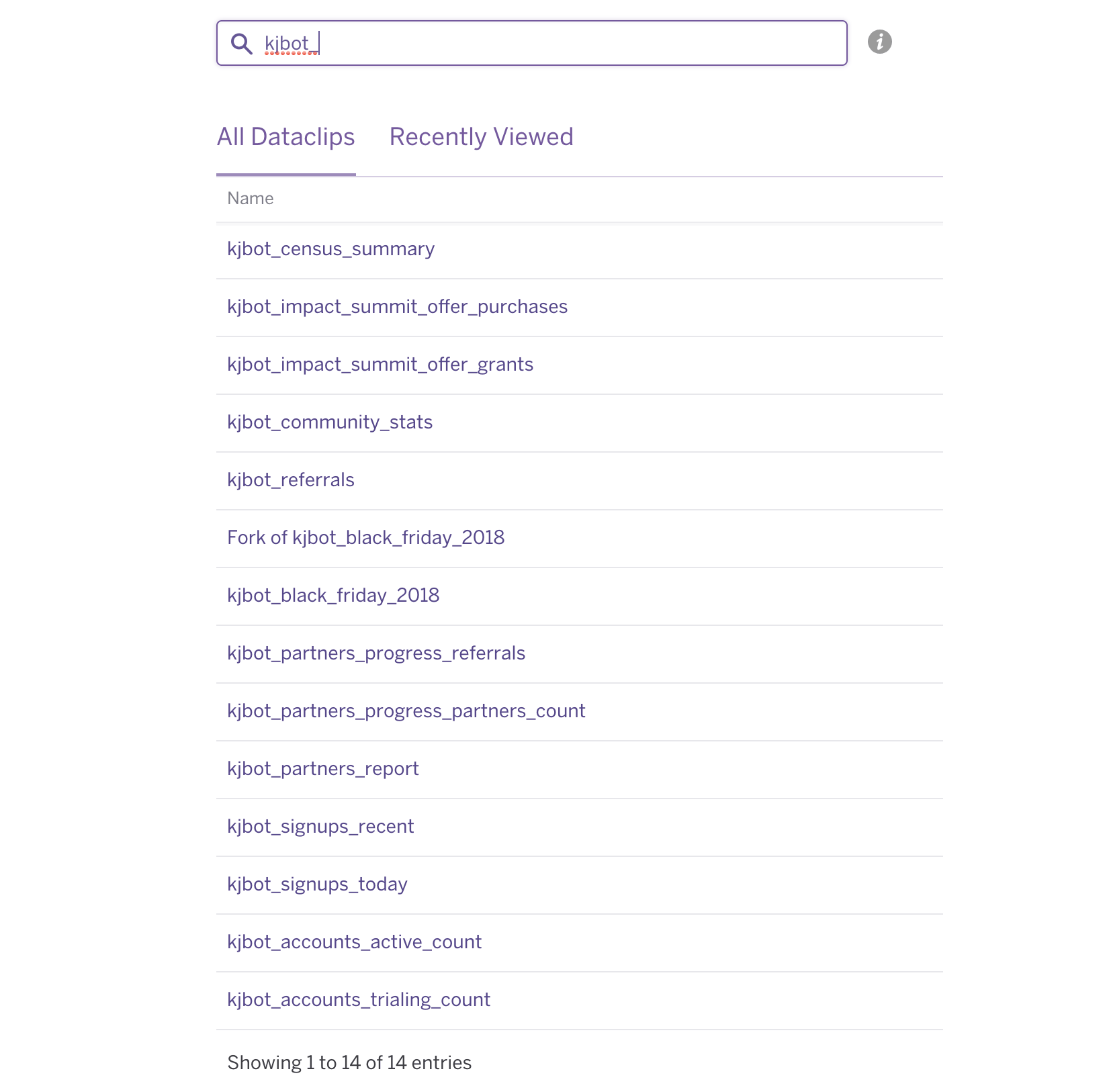This screenshot has width=1107, height=1092.
Task: Open the Recently Viewed tab
Action: coord(481,137)
